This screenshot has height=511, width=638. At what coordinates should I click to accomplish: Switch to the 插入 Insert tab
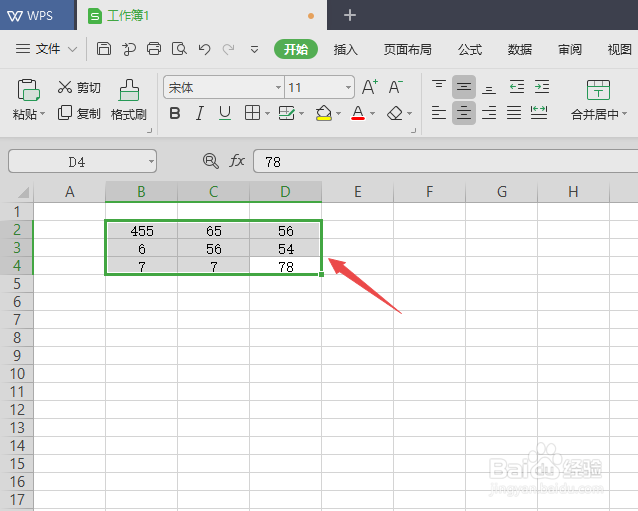(345, 50)
